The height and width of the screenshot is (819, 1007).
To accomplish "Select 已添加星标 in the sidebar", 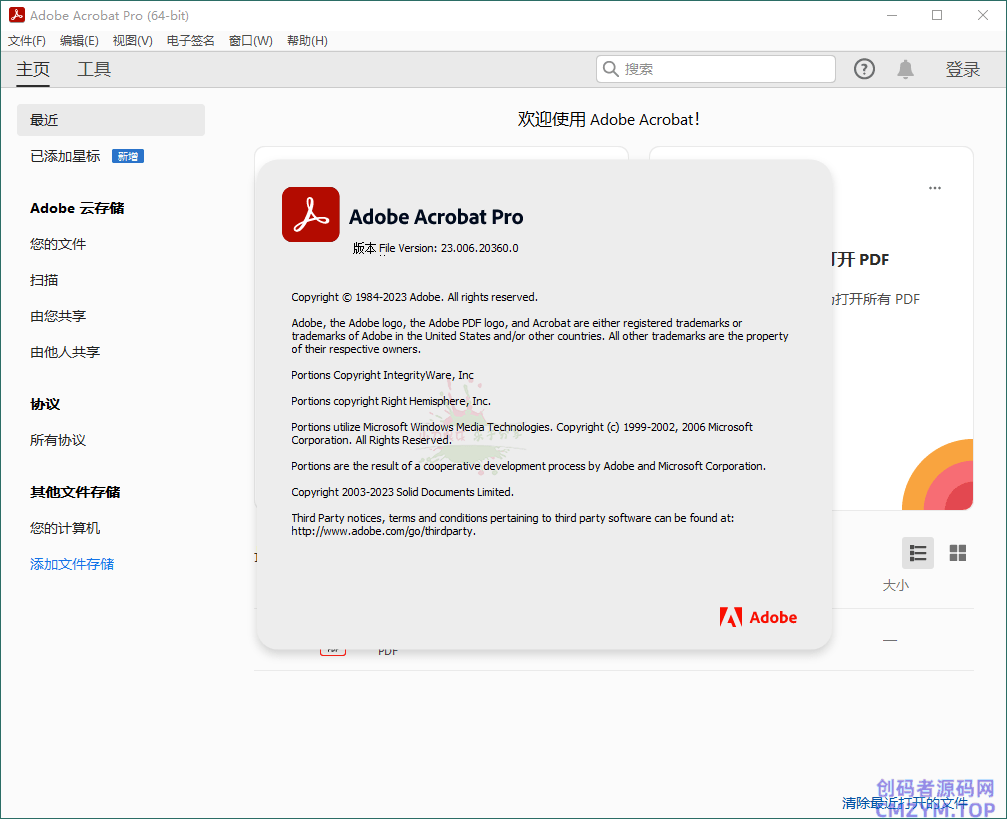I will click(x=65, y=156).
